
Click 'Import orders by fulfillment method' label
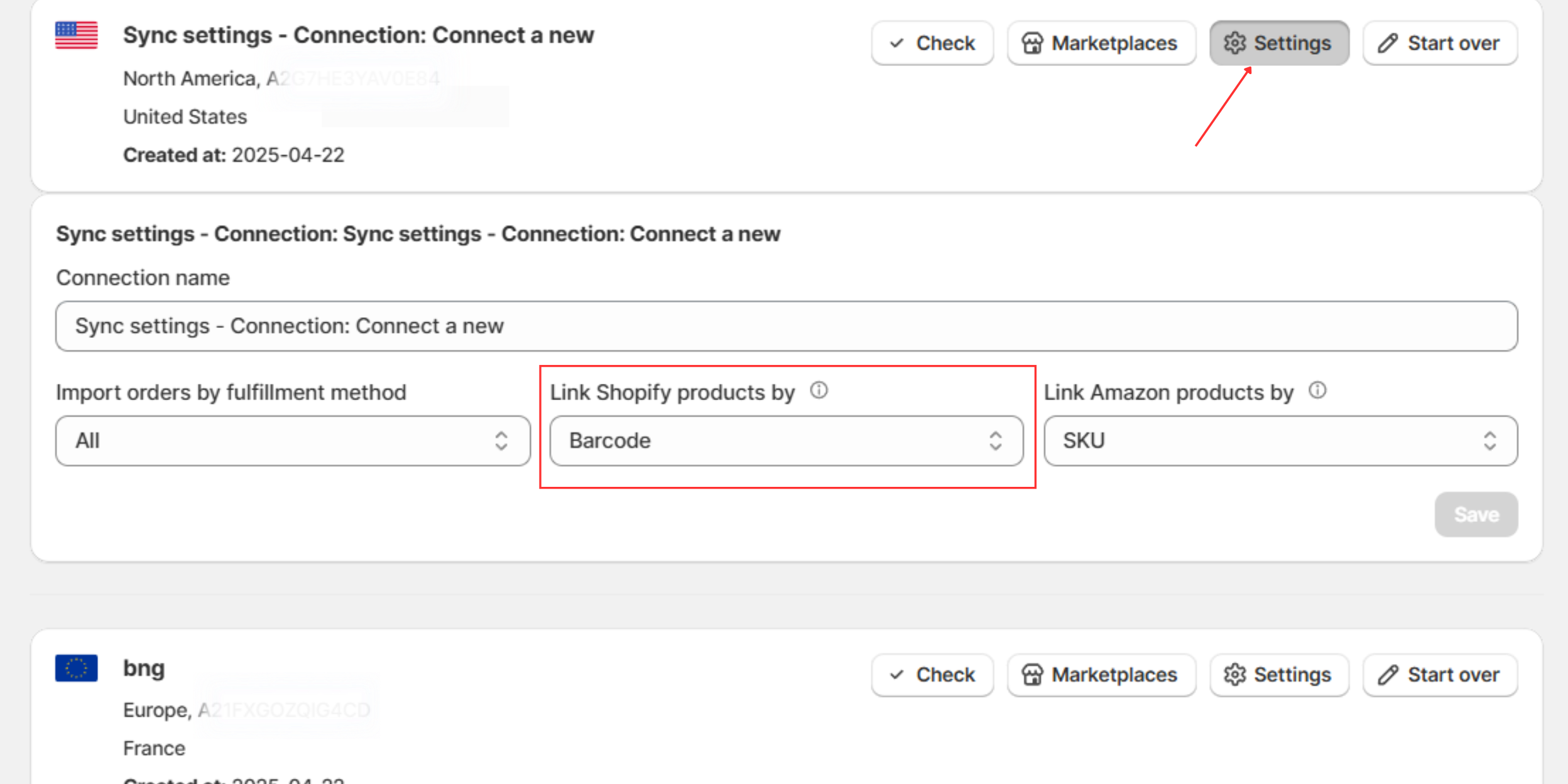click(231, 393)
